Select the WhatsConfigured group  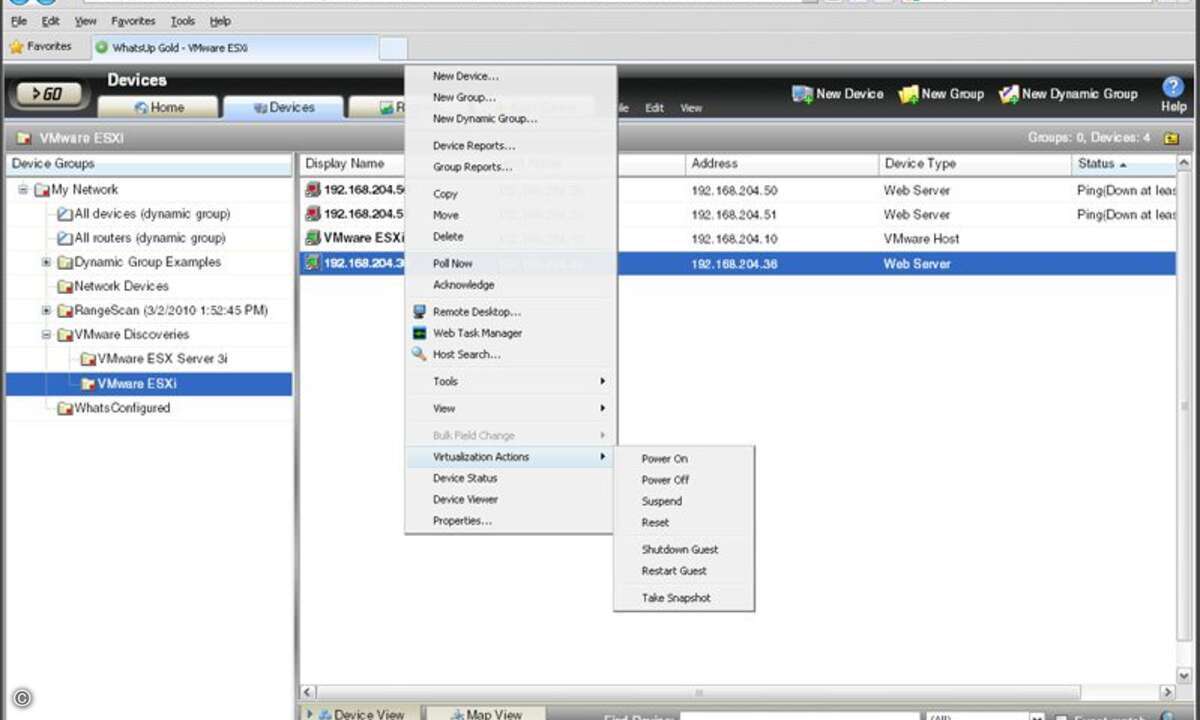click(x=122, y=408)
